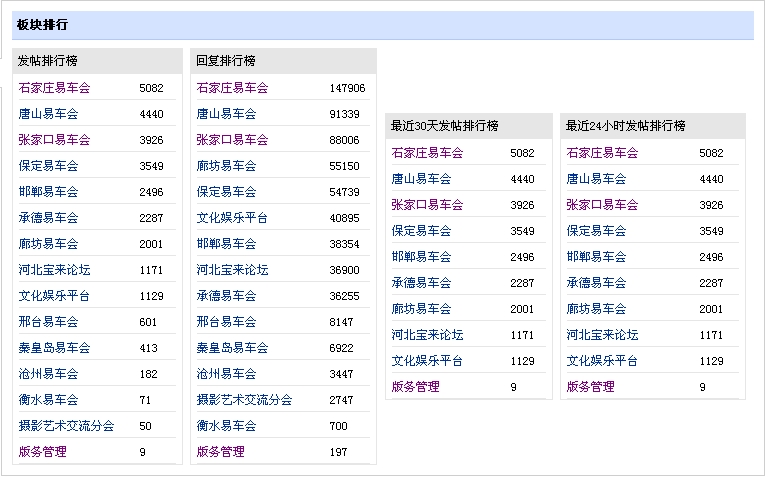Screen dimensions: 771x483
Task: Open 承德易车会 in 发帖排行榜
Action: pos(49,218)
